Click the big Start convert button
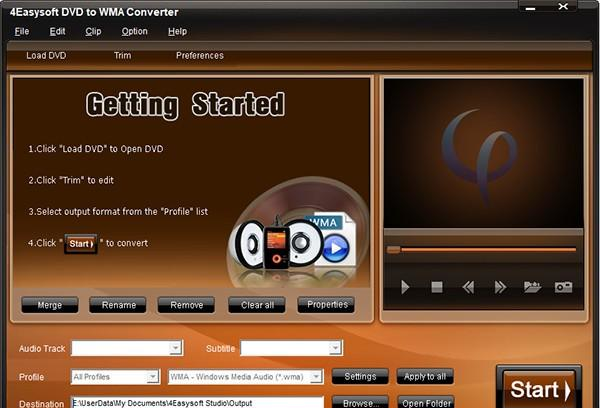Viewport: 600px width, 408px height. point(539,388)
